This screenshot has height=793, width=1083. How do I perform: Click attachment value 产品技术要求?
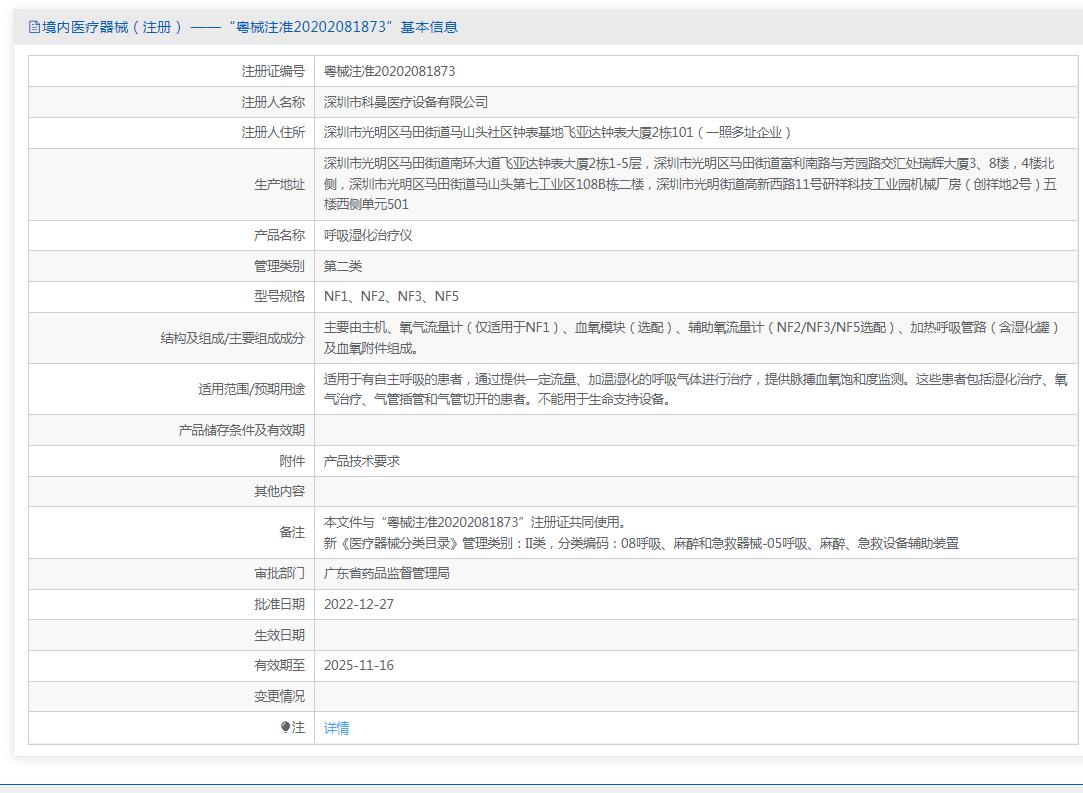click(362, 461)
